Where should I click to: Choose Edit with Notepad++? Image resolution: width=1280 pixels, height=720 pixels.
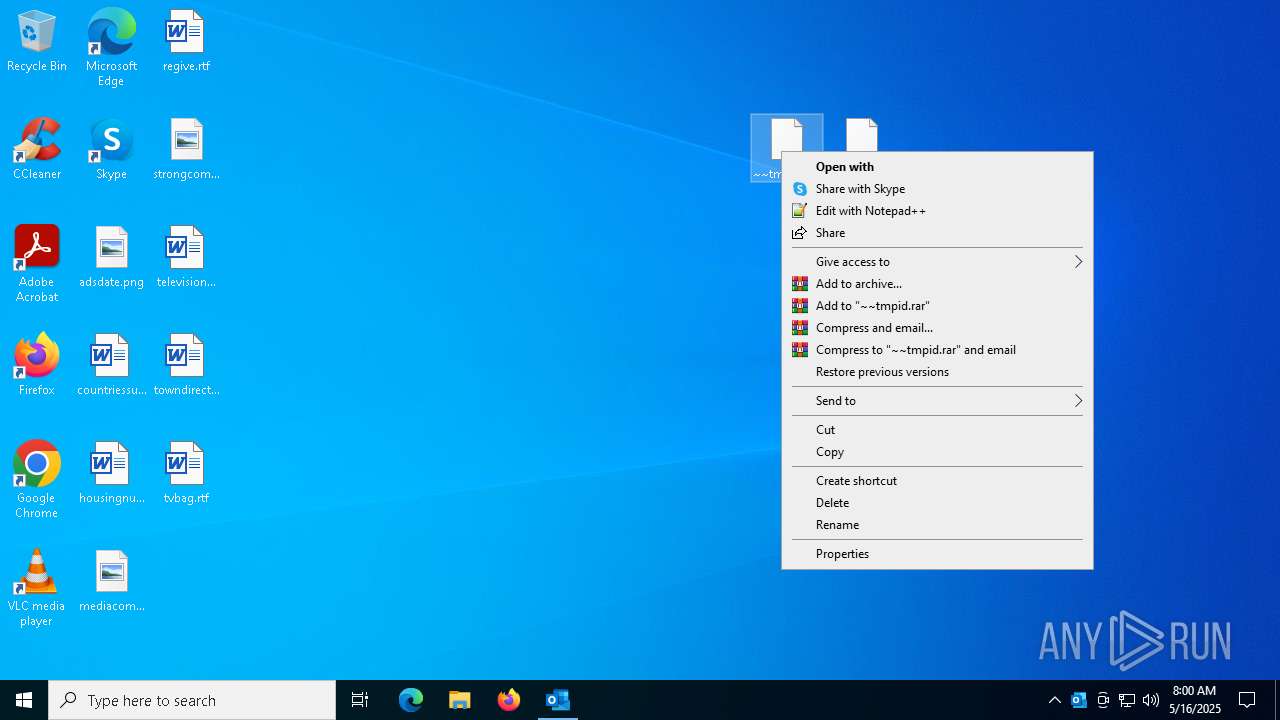coord(937,211)
